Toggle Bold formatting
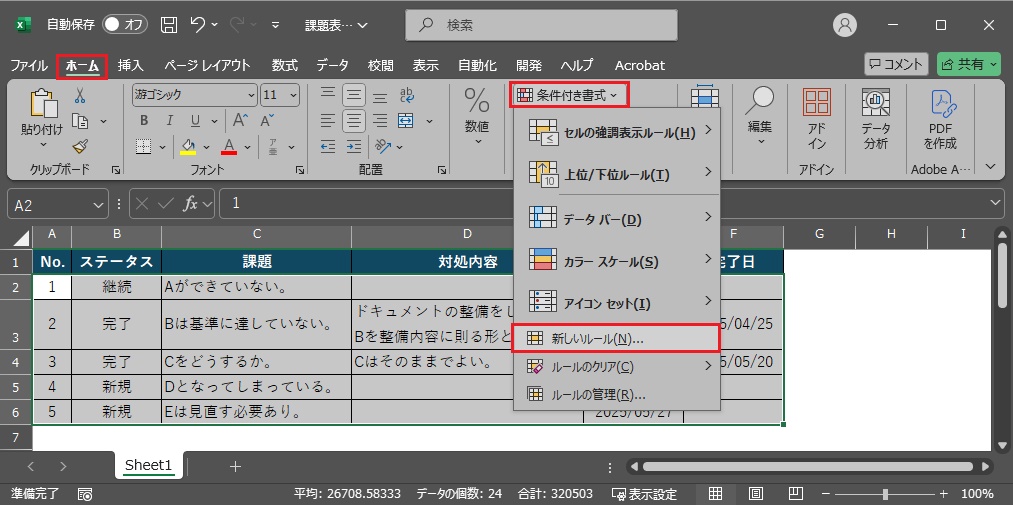 click(144, 121)
